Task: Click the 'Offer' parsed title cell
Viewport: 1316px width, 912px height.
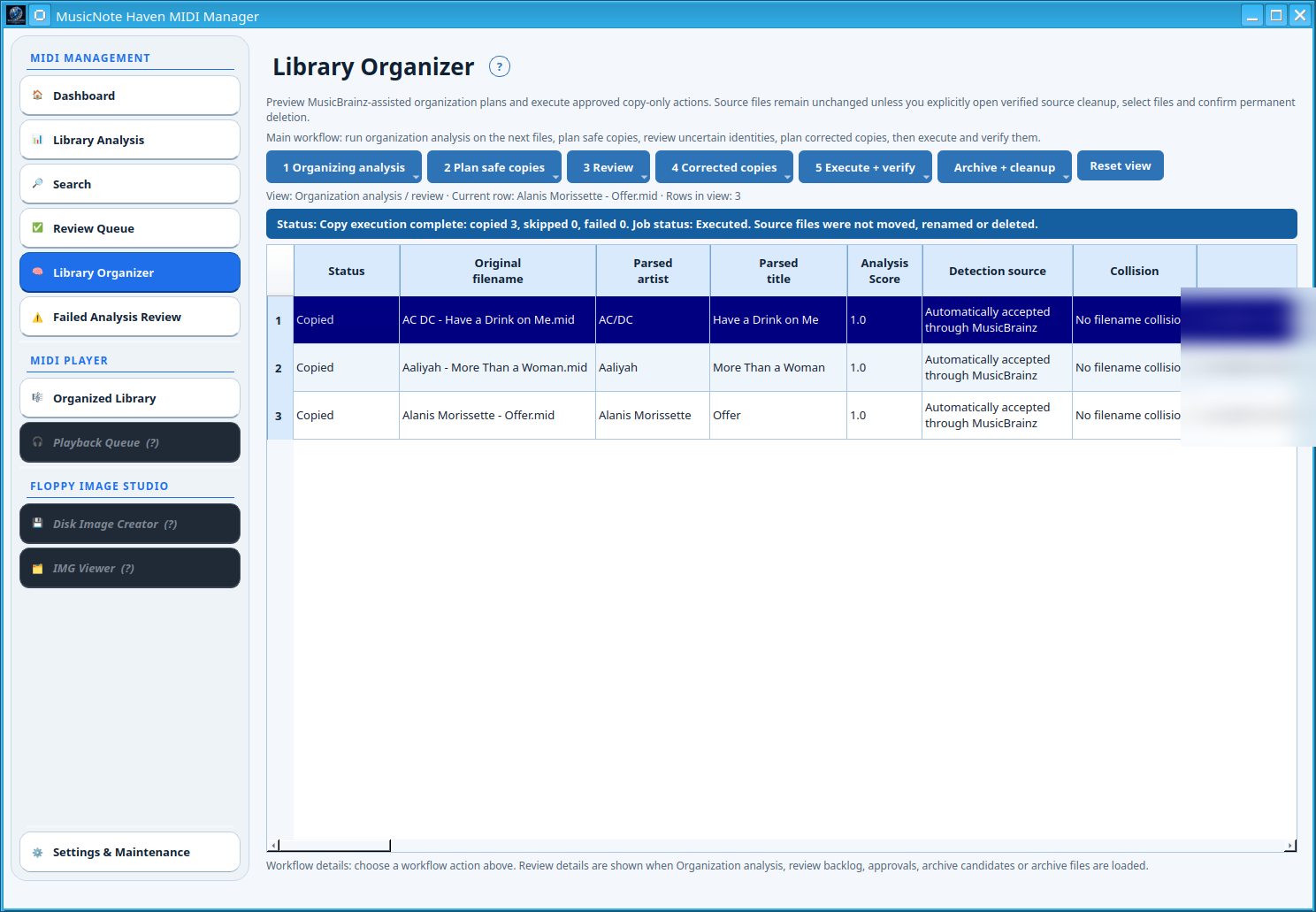Action: coord(778,415)
